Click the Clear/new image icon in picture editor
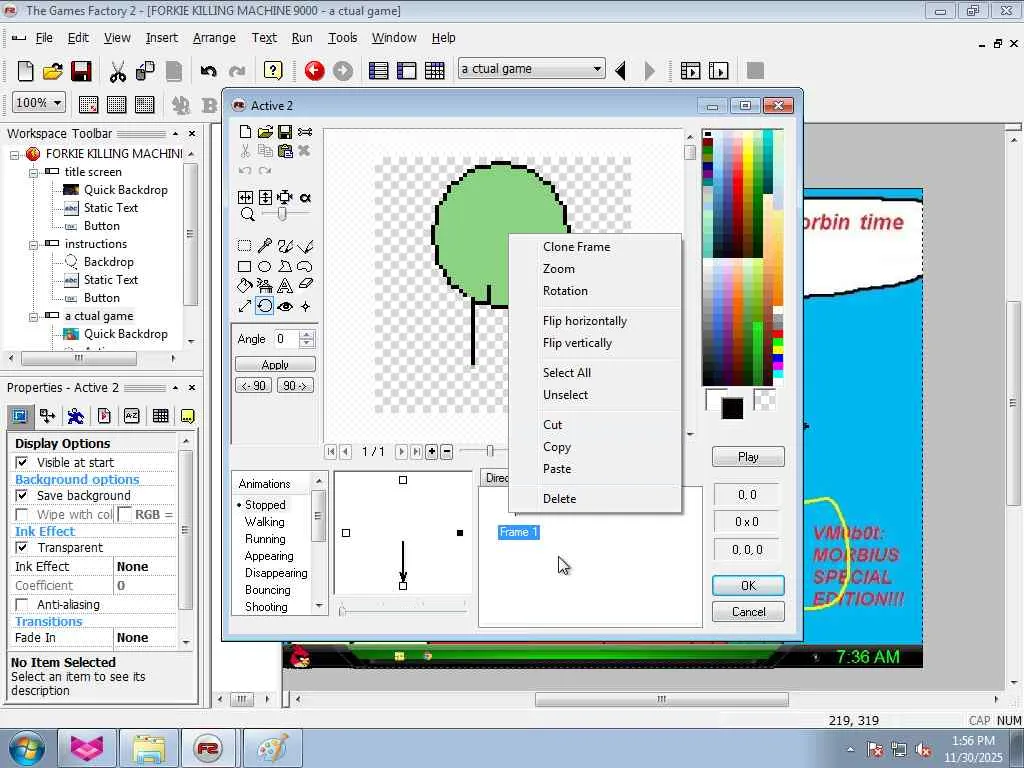This screenshot has height=768, width=1024. tap(245, 132)
